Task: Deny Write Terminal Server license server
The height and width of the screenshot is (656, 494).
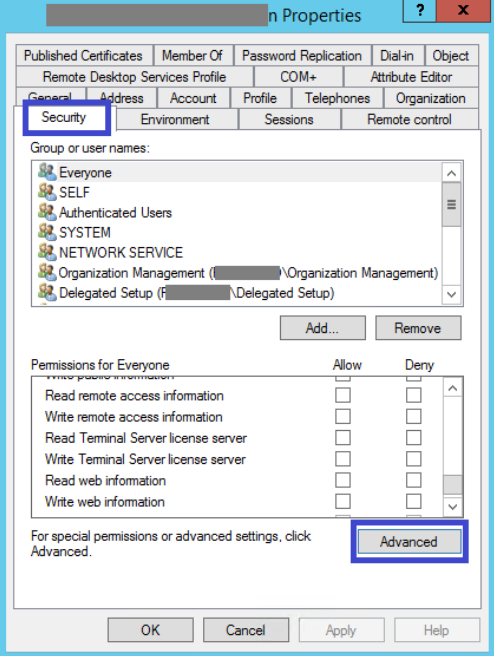Action: [x=413, y=459]
